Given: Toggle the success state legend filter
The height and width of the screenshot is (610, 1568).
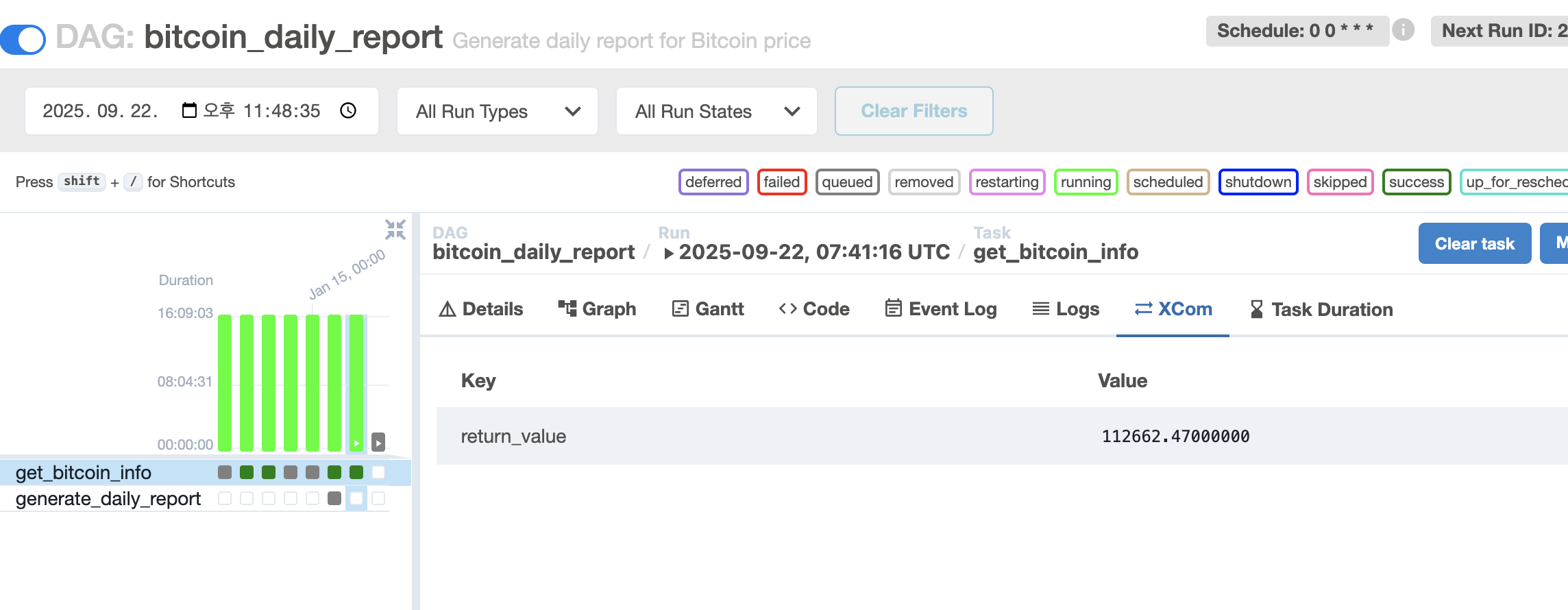Looking at the screenshot, I should pyautogui.click(x=1416, y=182).
